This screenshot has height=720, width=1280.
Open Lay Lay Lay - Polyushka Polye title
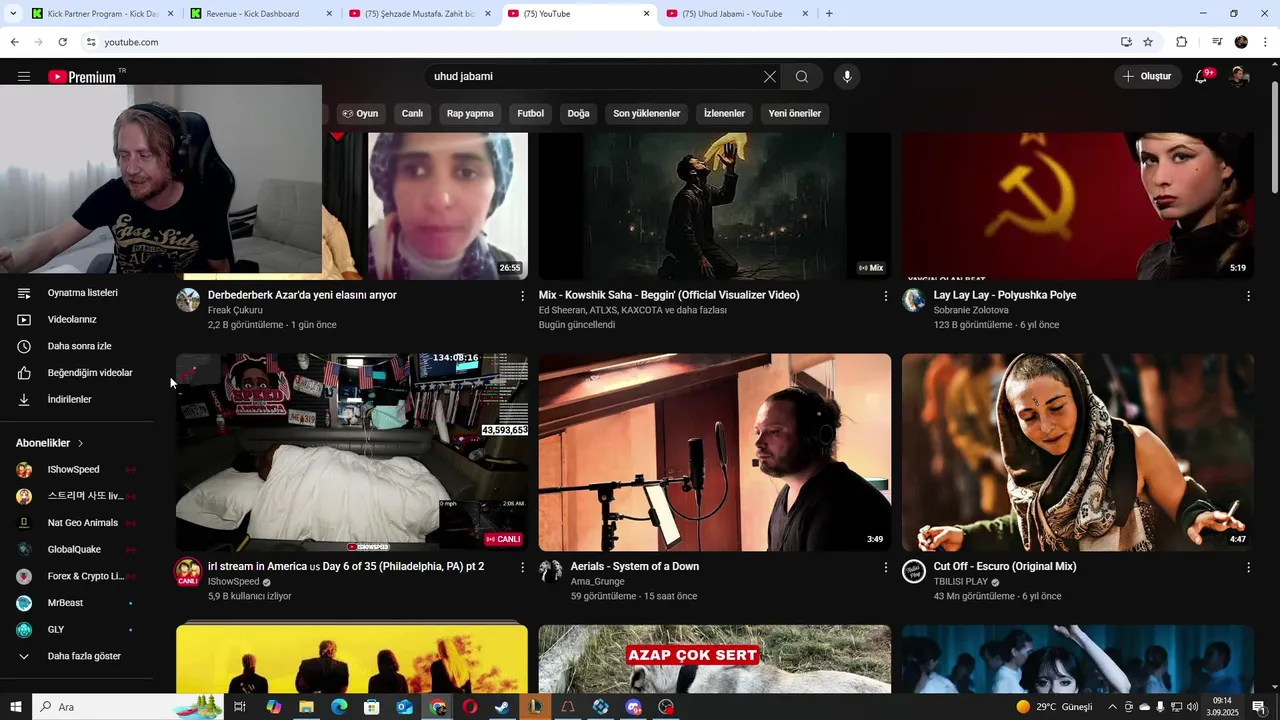coord(1005,296)
